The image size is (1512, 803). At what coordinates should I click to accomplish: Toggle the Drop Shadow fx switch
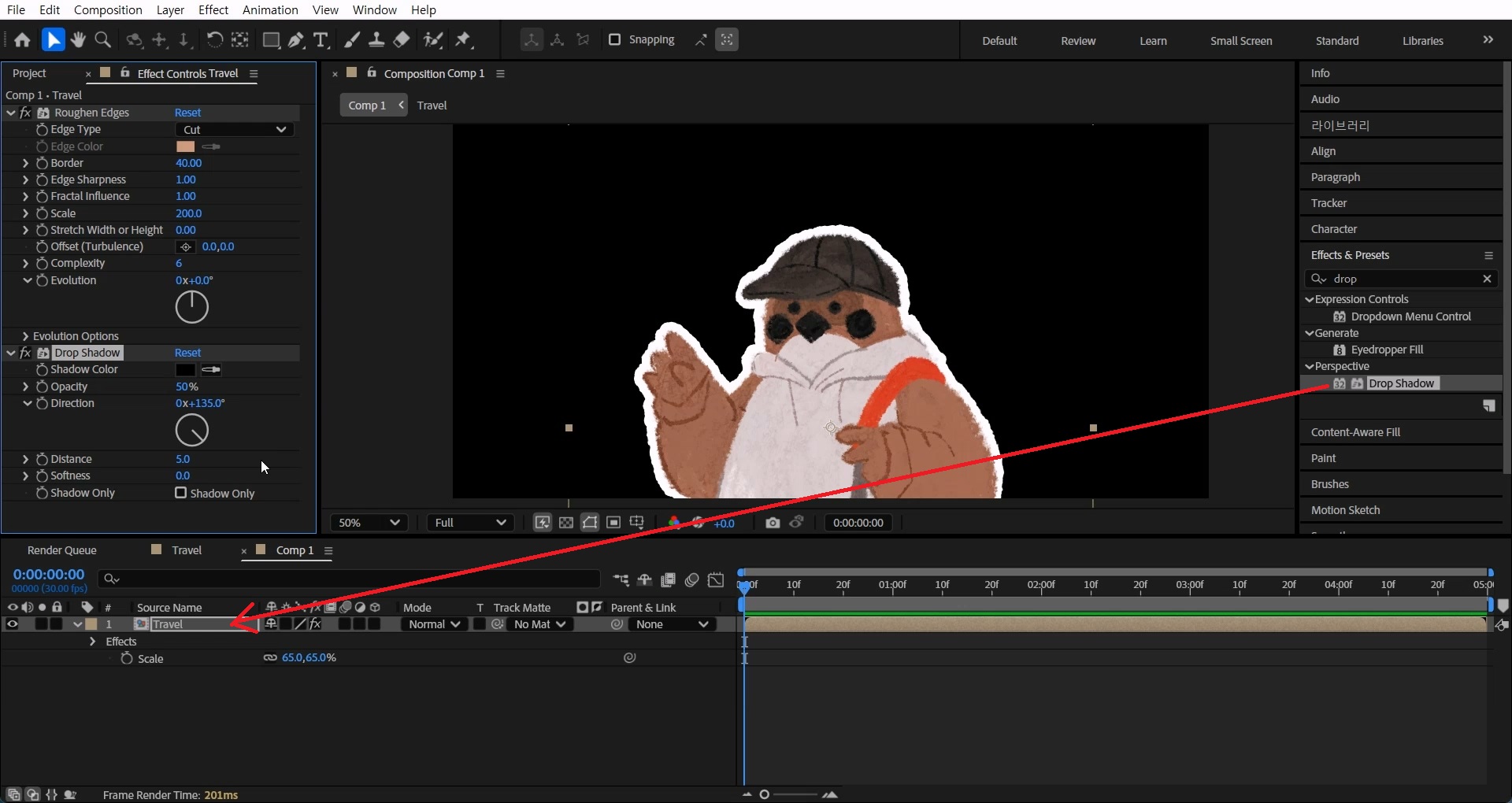tap(26, 353)
